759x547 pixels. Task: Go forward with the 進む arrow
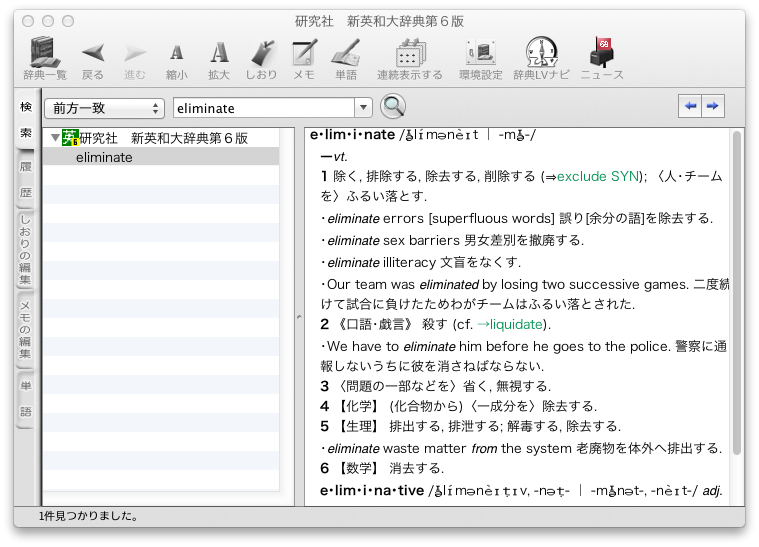click(135, 59)
